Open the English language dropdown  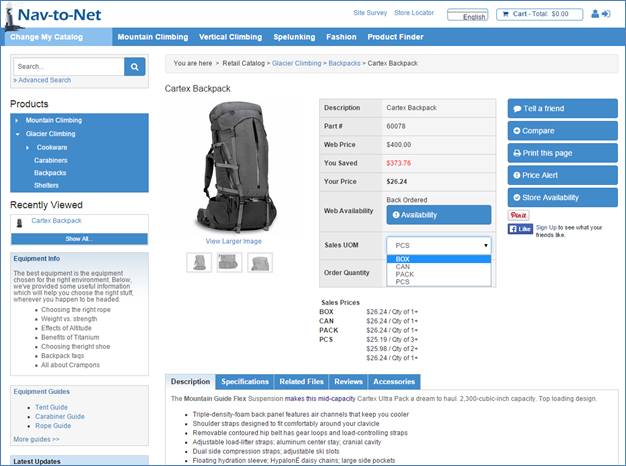(x=468, y=15)
